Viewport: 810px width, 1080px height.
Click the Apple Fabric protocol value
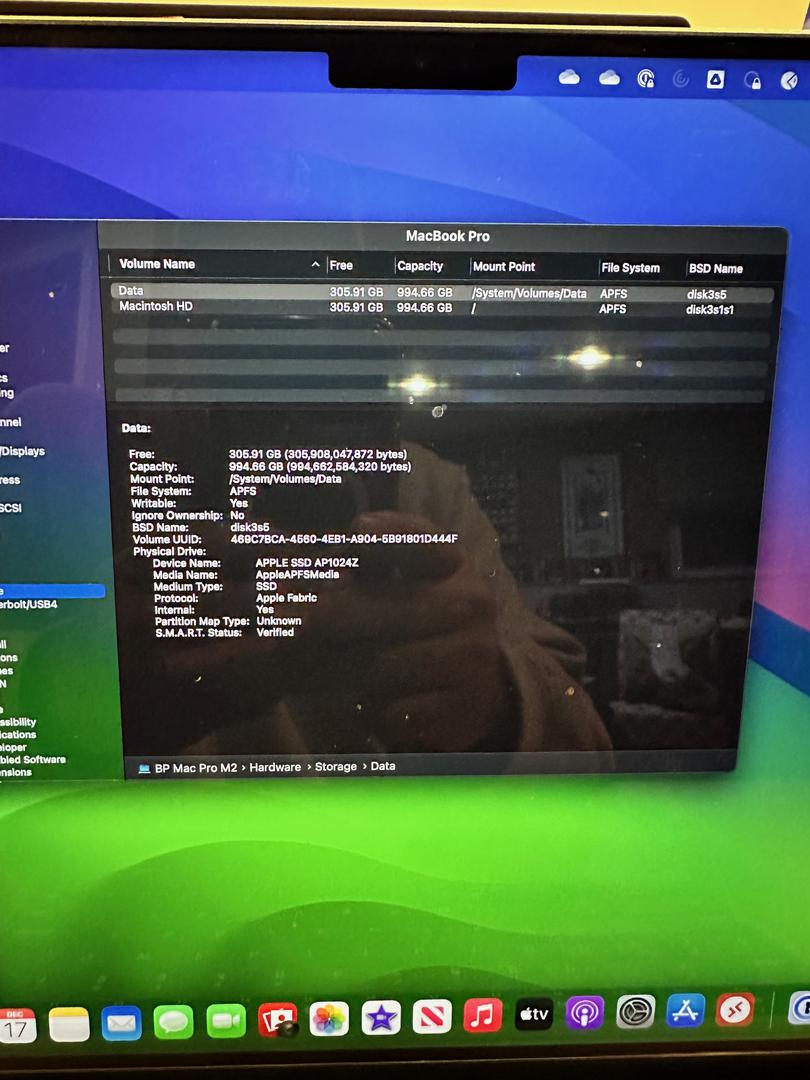point(286,598)
